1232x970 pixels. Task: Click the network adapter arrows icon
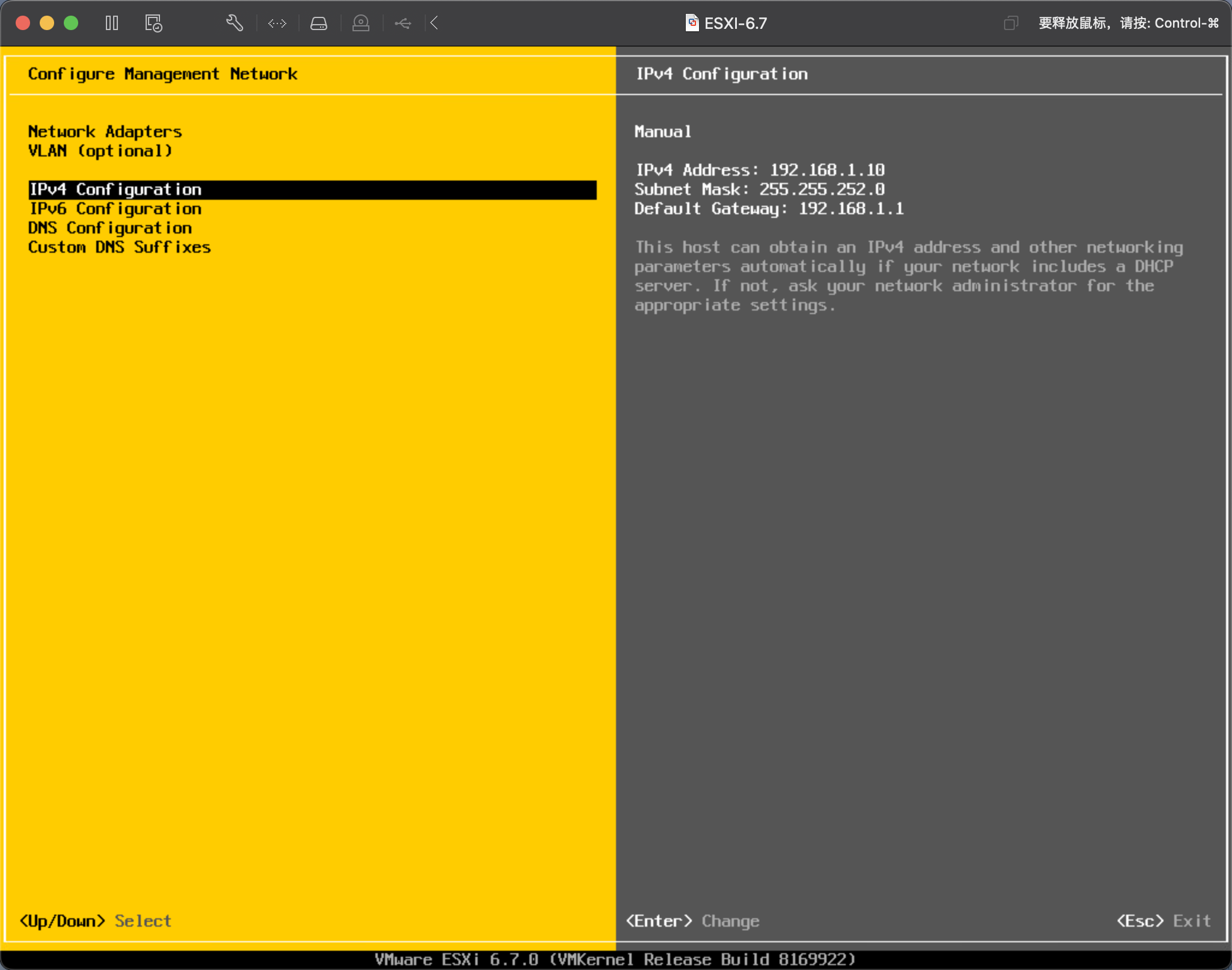pos(277,23)
